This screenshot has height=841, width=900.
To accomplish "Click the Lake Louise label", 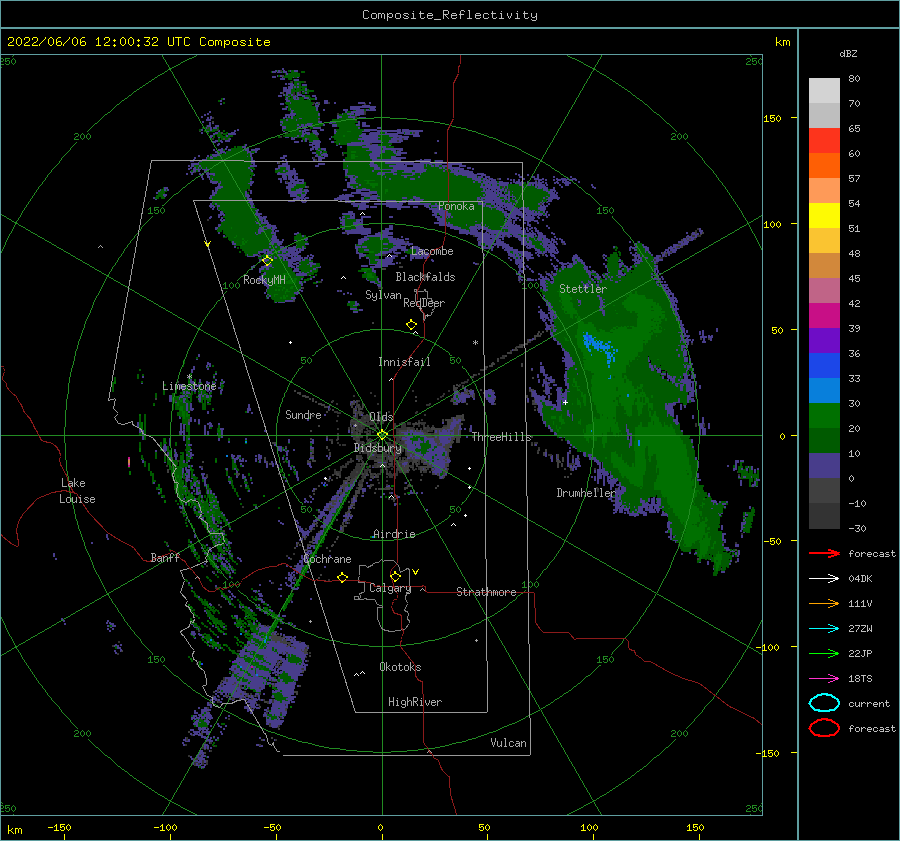I will point(77,491).
